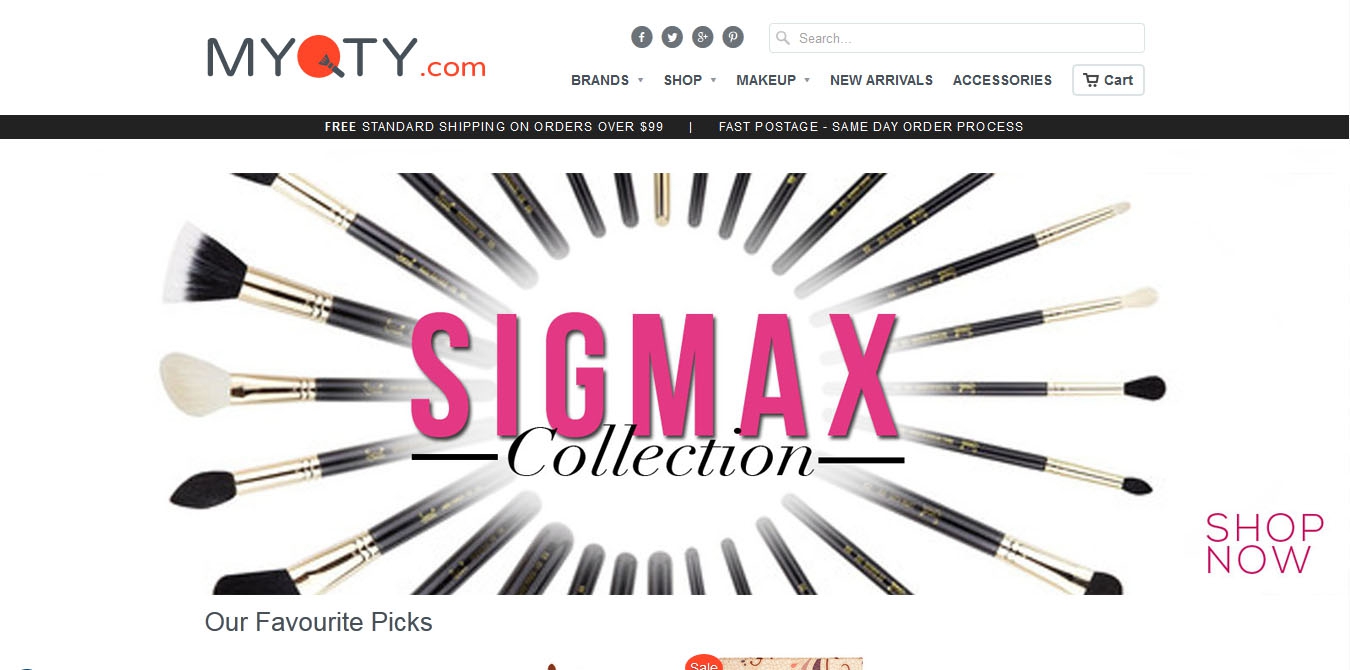1350x670 pixels.
Task: Click the search magnifier icon
Action: [783, 38]
